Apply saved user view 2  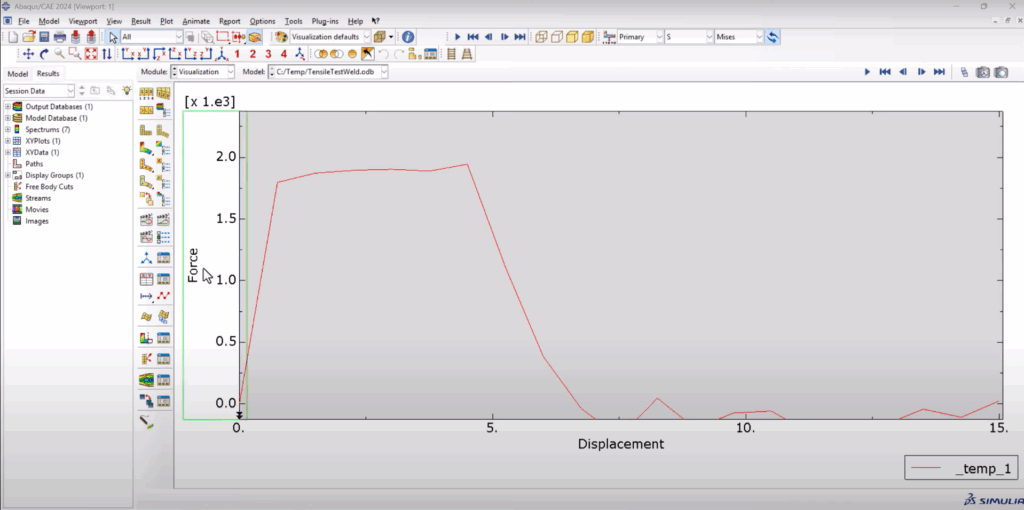[253, 54]
